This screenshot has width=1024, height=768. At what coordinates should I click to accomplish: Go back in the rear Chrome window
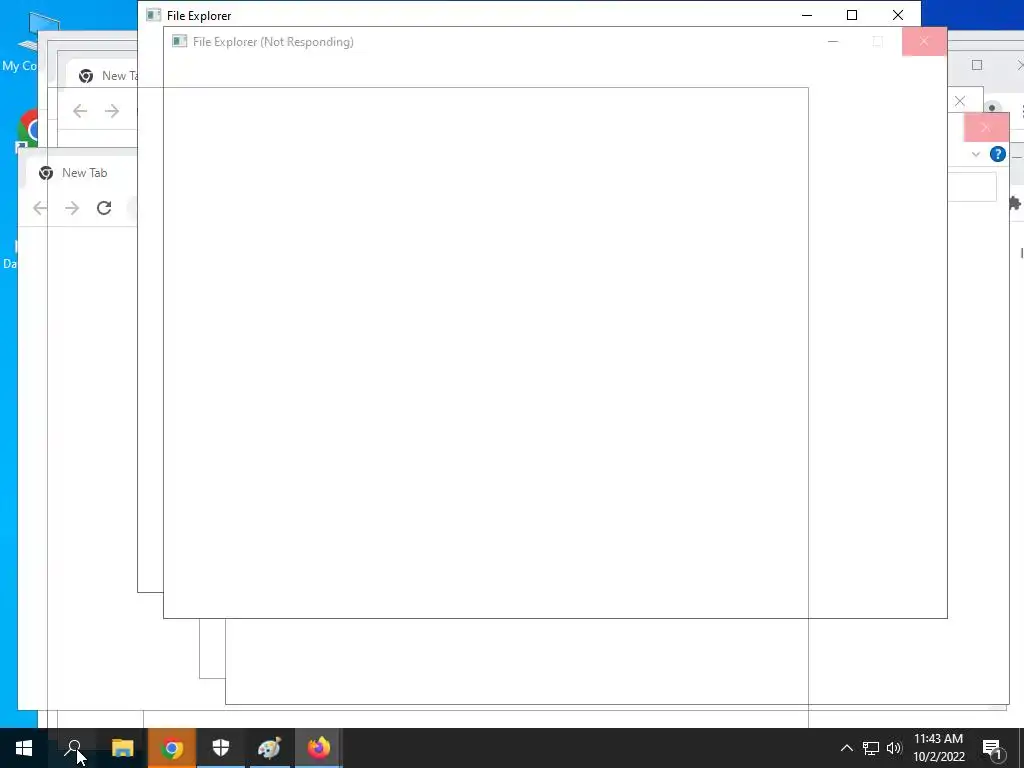click(x=80, y=111)
